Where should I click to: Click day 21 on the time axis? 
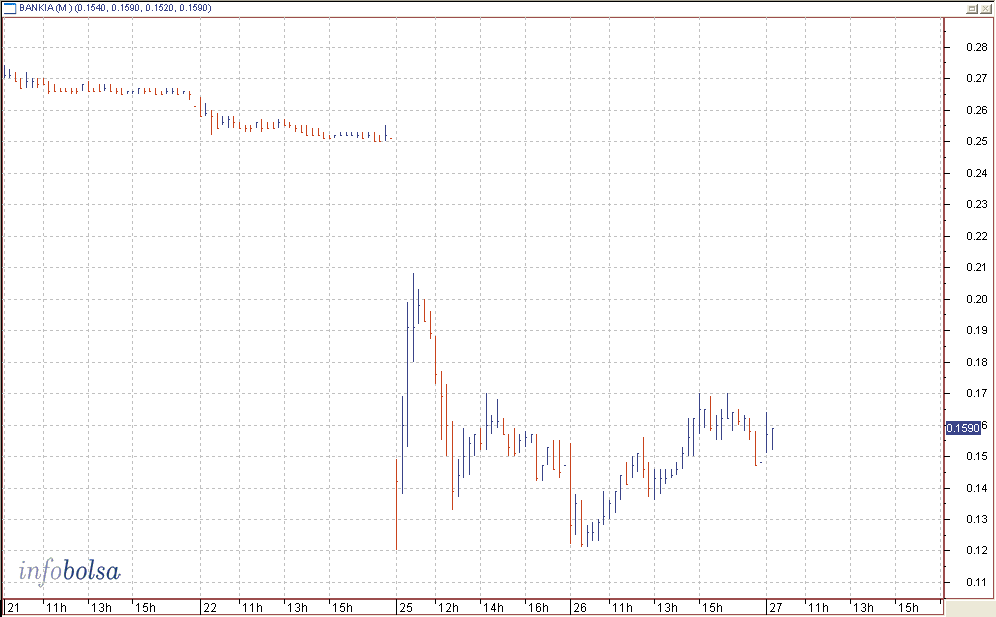click(x=13, y=607)
